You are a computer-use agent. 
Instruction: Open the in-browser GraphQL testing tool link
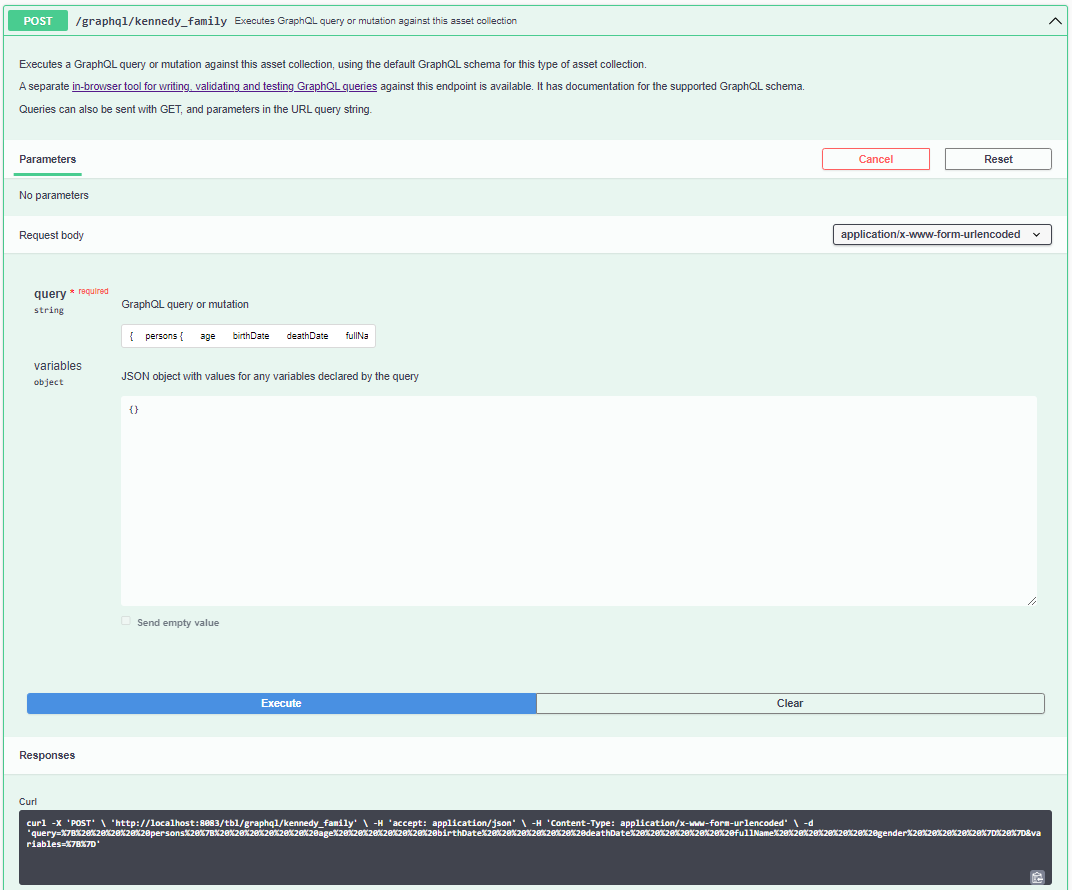click(x=225, y=86)
